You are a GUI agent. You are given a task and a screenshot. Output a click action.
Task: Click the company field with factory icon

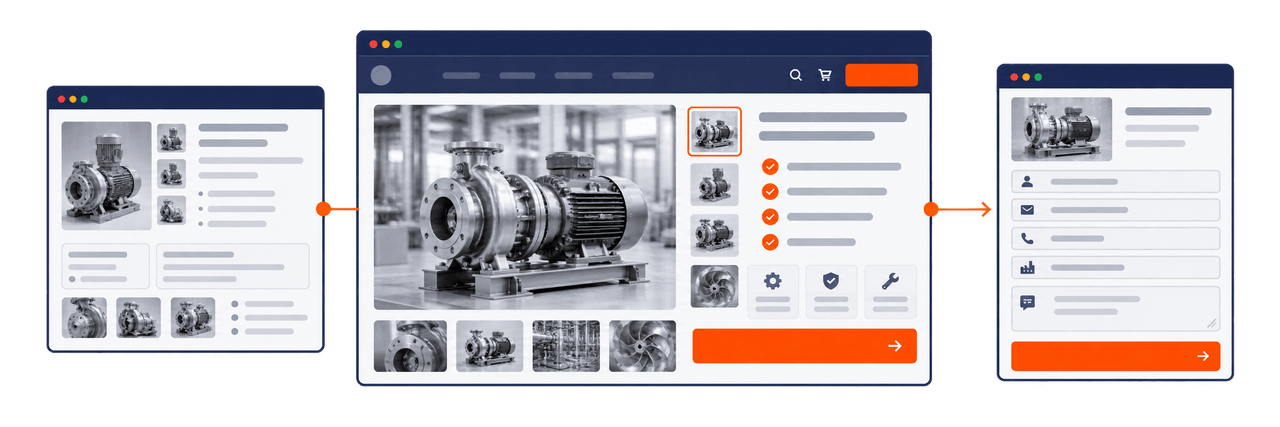pyautogui.click(x=1115, y=268)
